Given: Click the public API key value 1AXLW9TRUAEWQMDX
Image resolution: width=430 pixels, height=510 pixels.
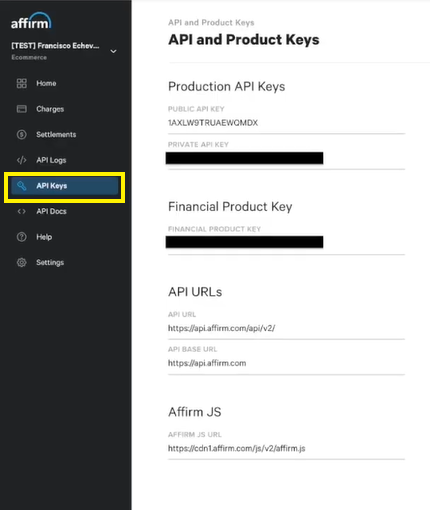Looking at the screenshot, I should tap(213, 123).
